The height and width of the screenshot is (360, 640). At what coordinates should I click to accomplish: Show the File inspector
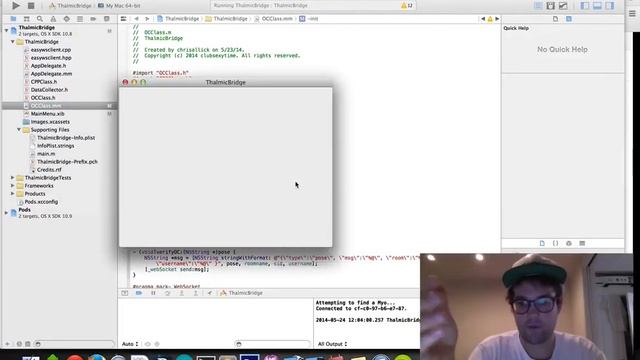point(556,19)
